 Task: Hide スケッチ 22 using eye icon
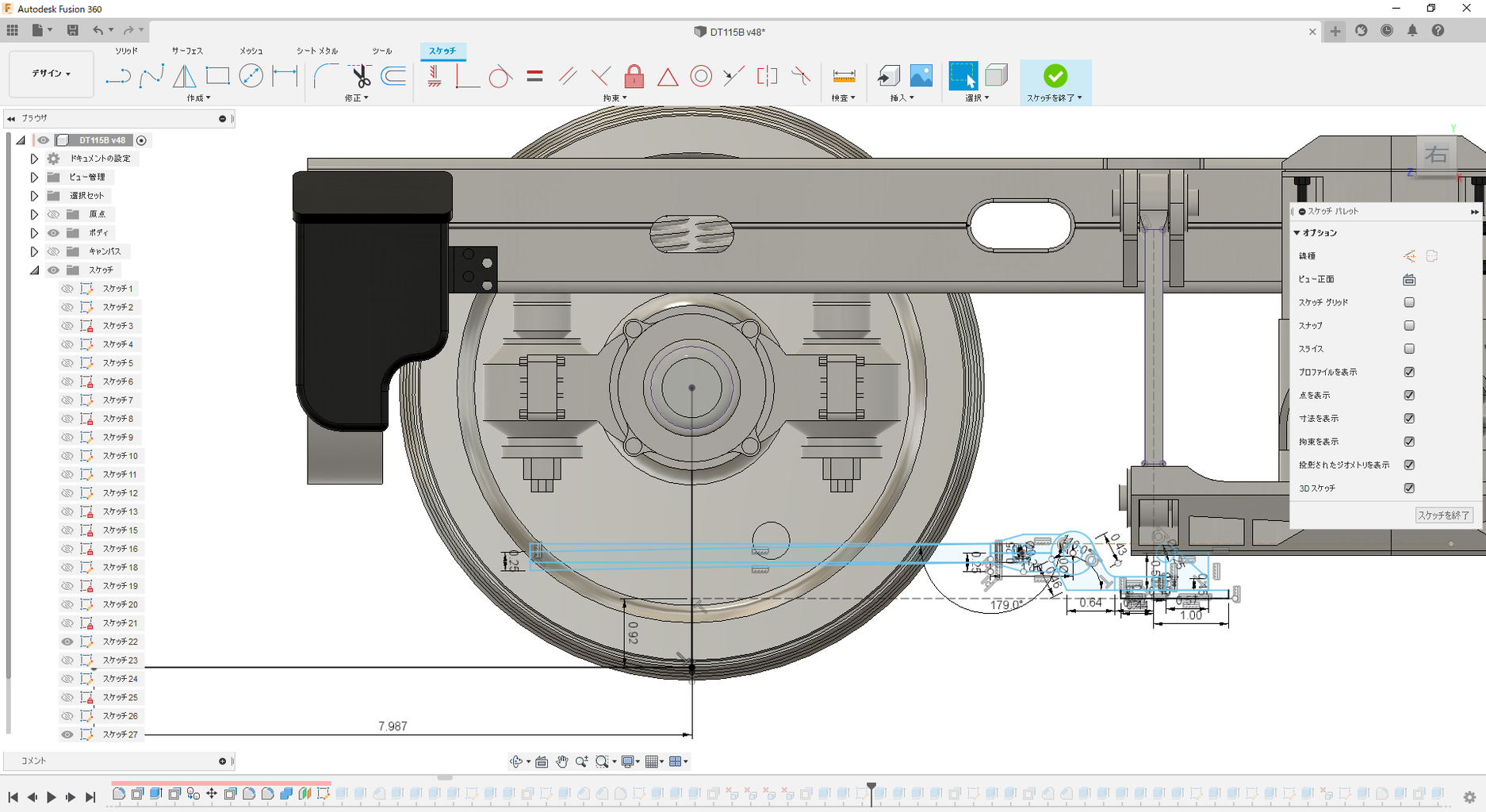tap(67, 642)
